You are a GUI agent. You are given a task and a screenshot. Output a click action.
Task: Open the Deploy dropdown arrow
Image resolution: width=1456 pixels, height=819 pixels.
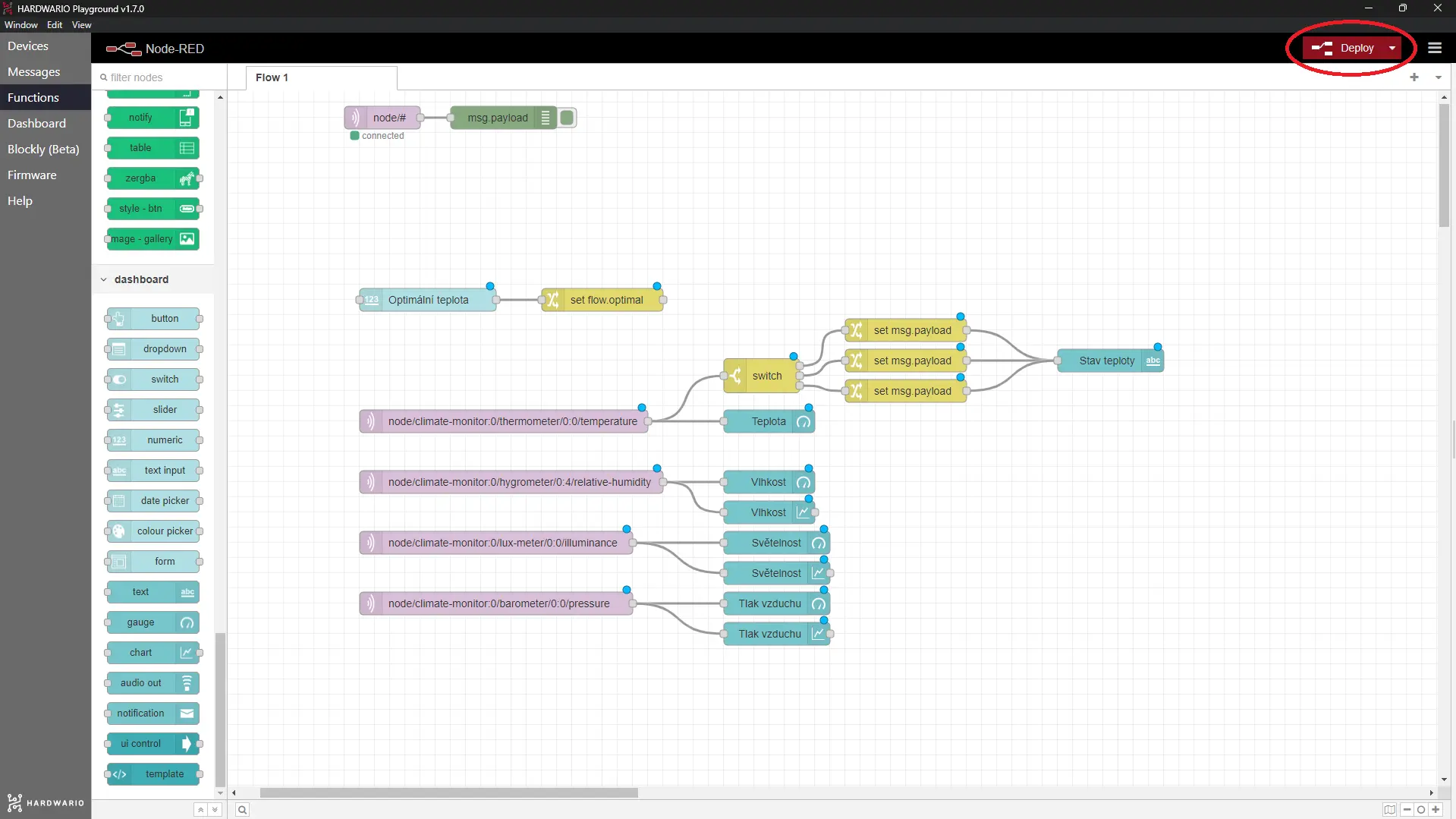click(x=1392, y=48)
